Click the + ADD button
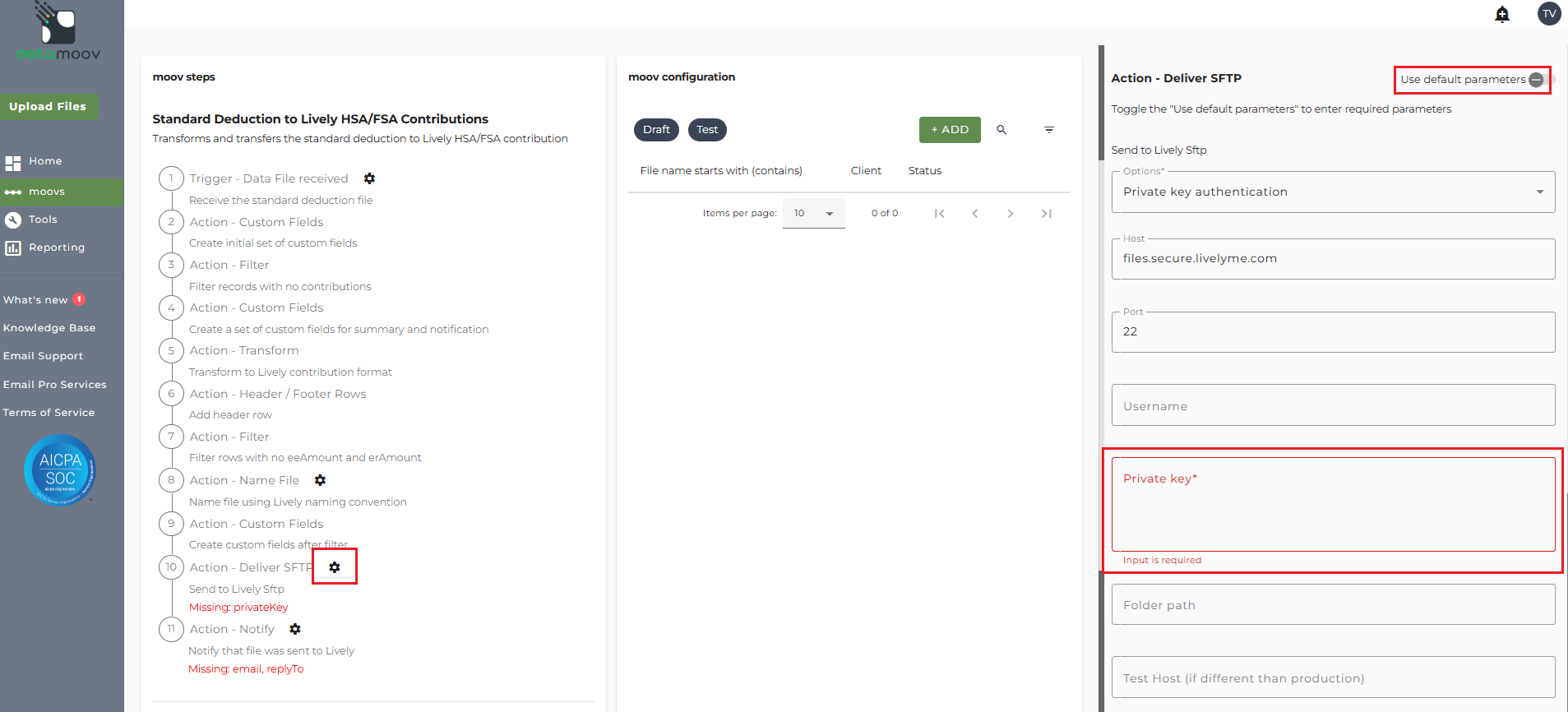Image resolution: width=1568 pixels, height=712 pixels. 950,130
